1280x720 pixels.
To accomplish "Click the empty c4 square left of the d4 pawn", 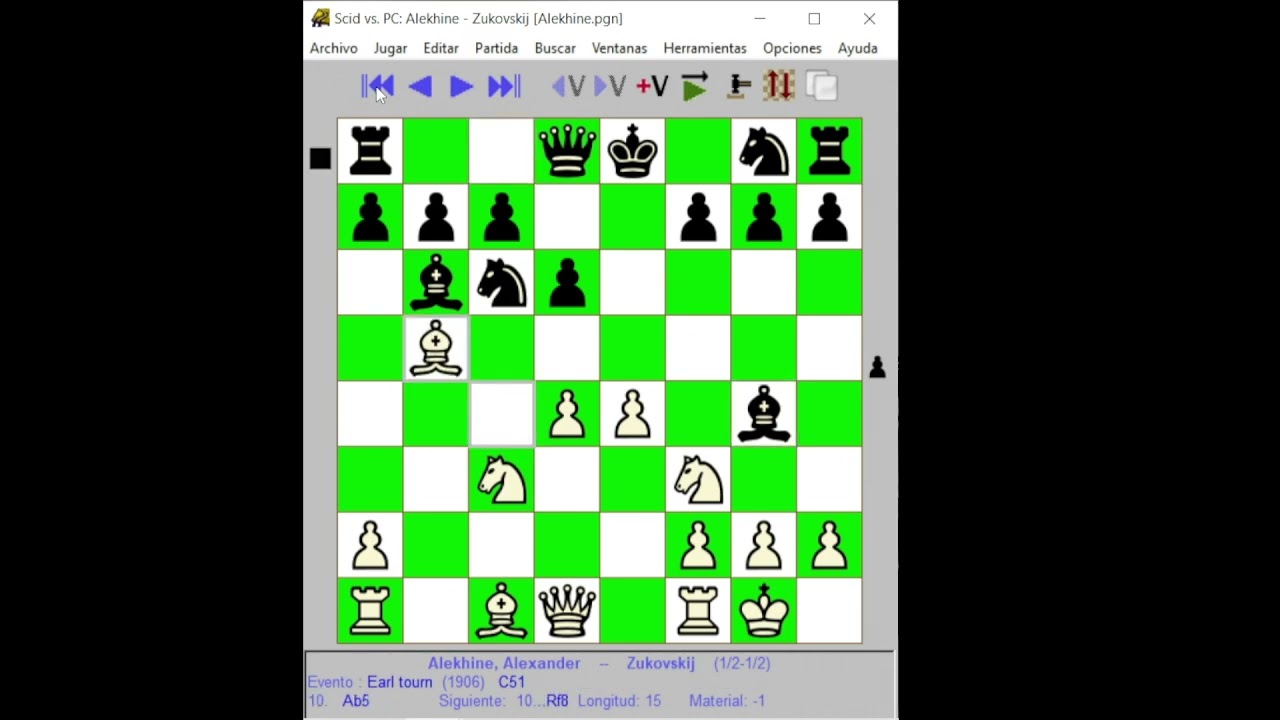I will pos(501,413).
